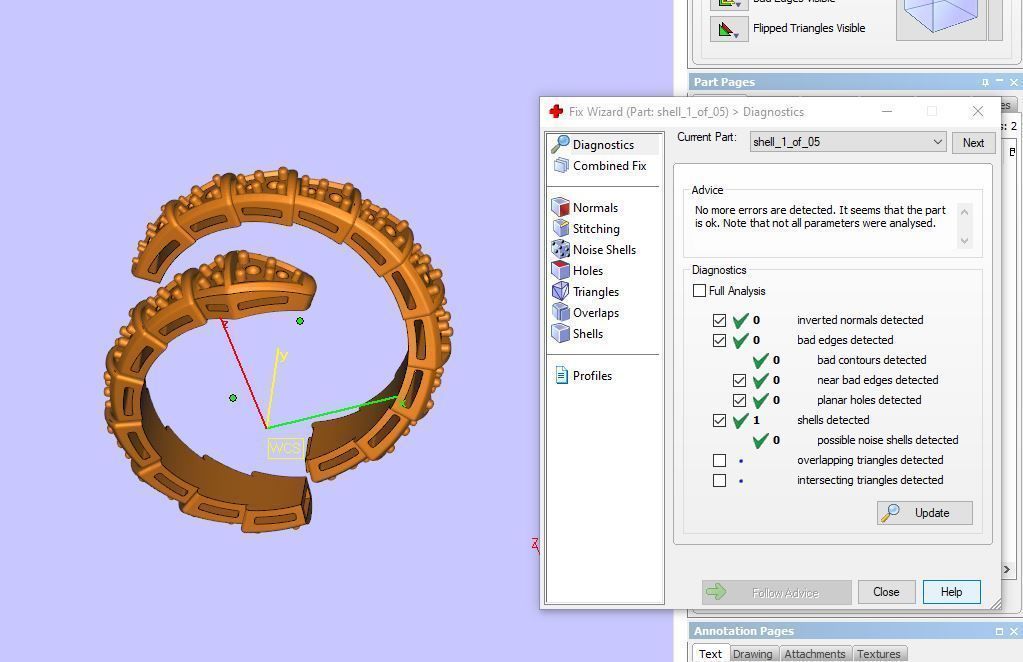The width and height of the screenshot is (1023, 662).
Task: Click the Next part button
Action: tap(973, 142)
